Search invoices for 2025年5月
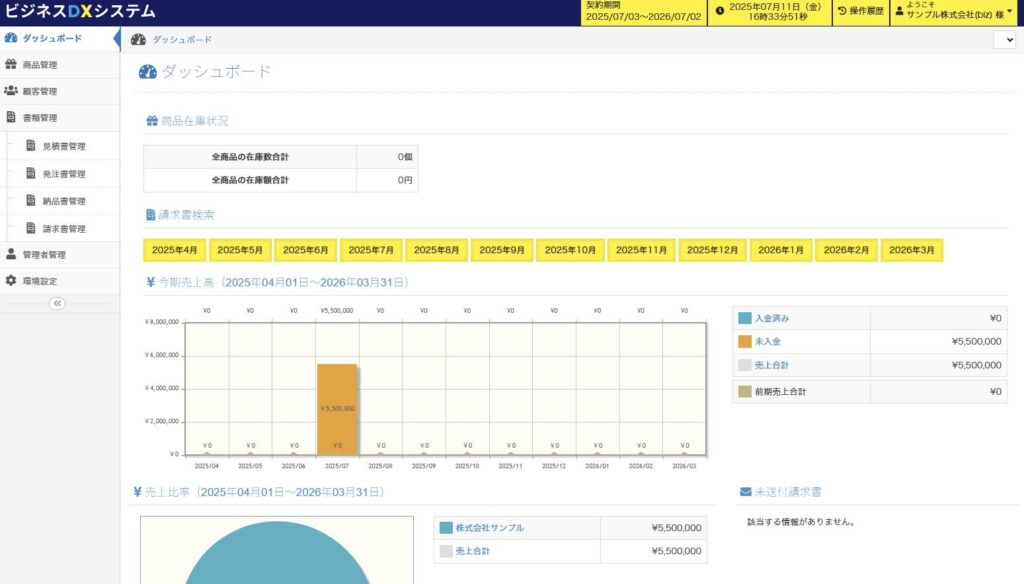Viewport: 1024px width, 584px height. coord(240,250)
